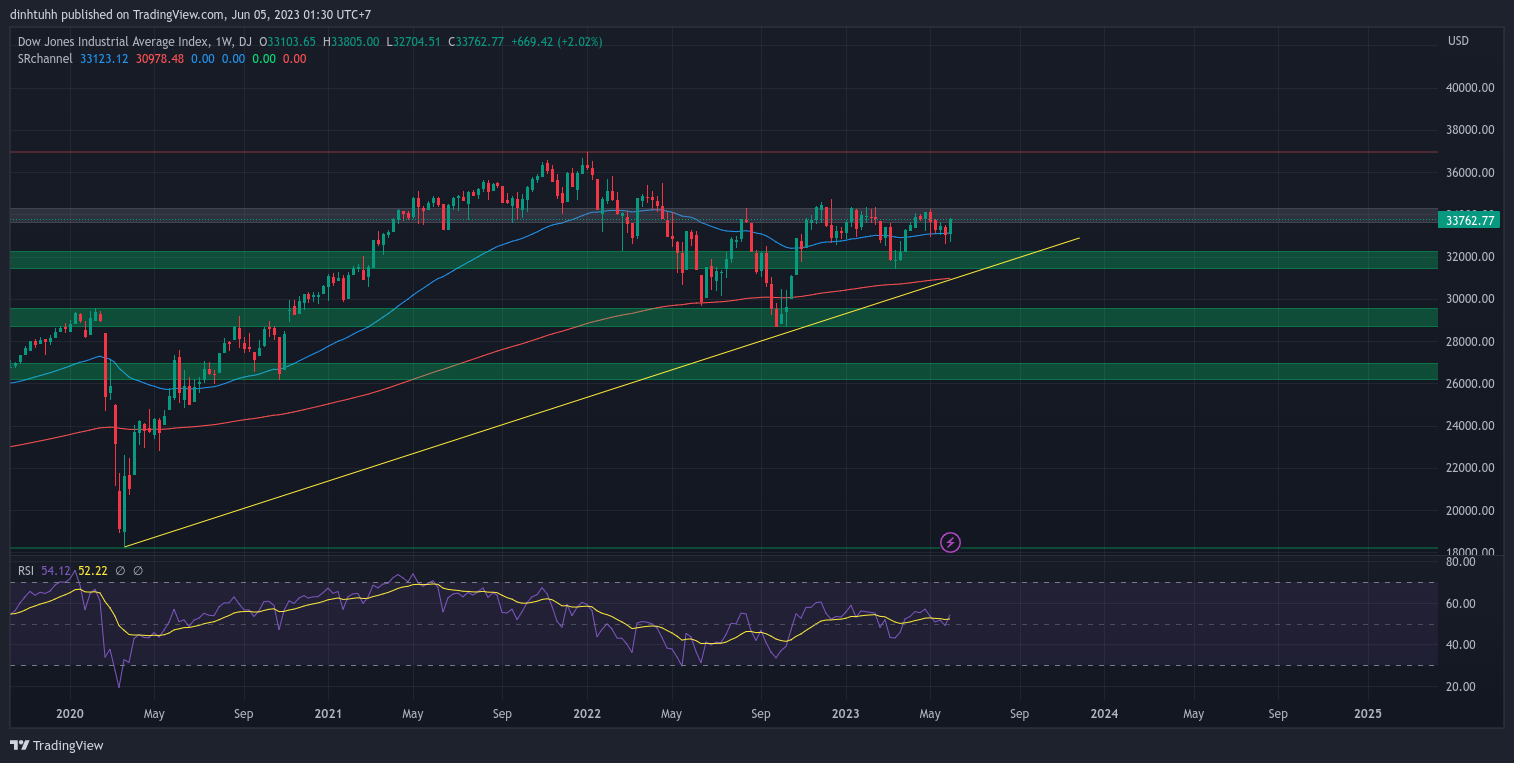The image size is (1514, 763).
Task: Click the 40000.00 price scale label
Action: [1470, 88]
